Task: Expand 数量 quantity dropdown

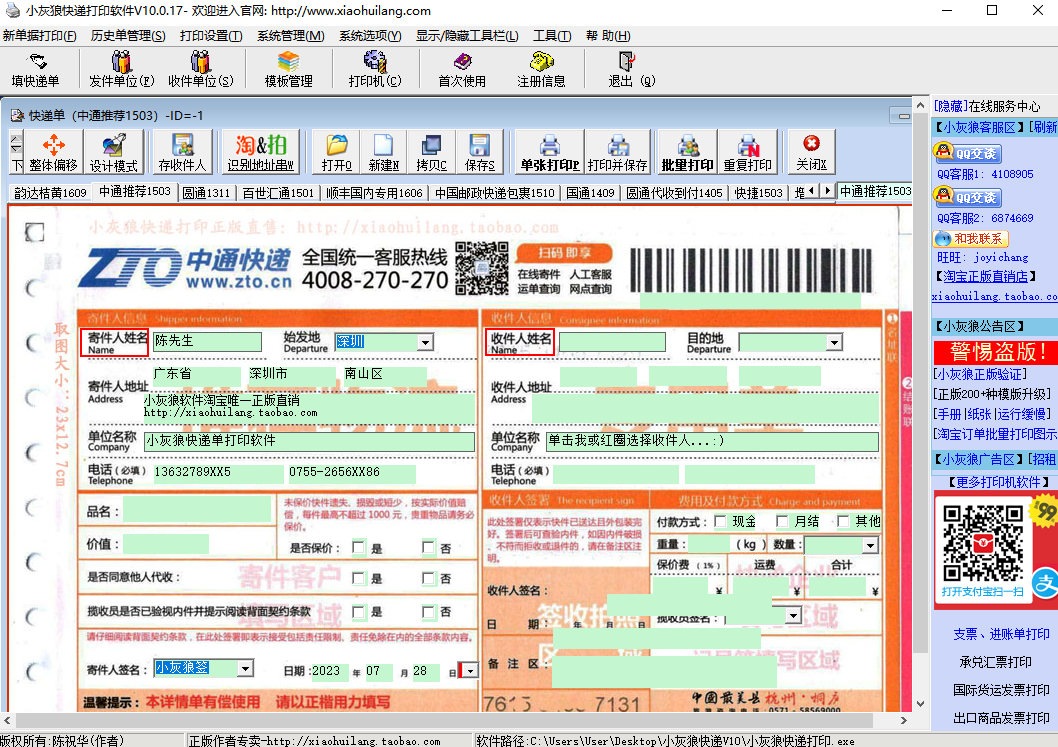Action: tap(870, 545)
